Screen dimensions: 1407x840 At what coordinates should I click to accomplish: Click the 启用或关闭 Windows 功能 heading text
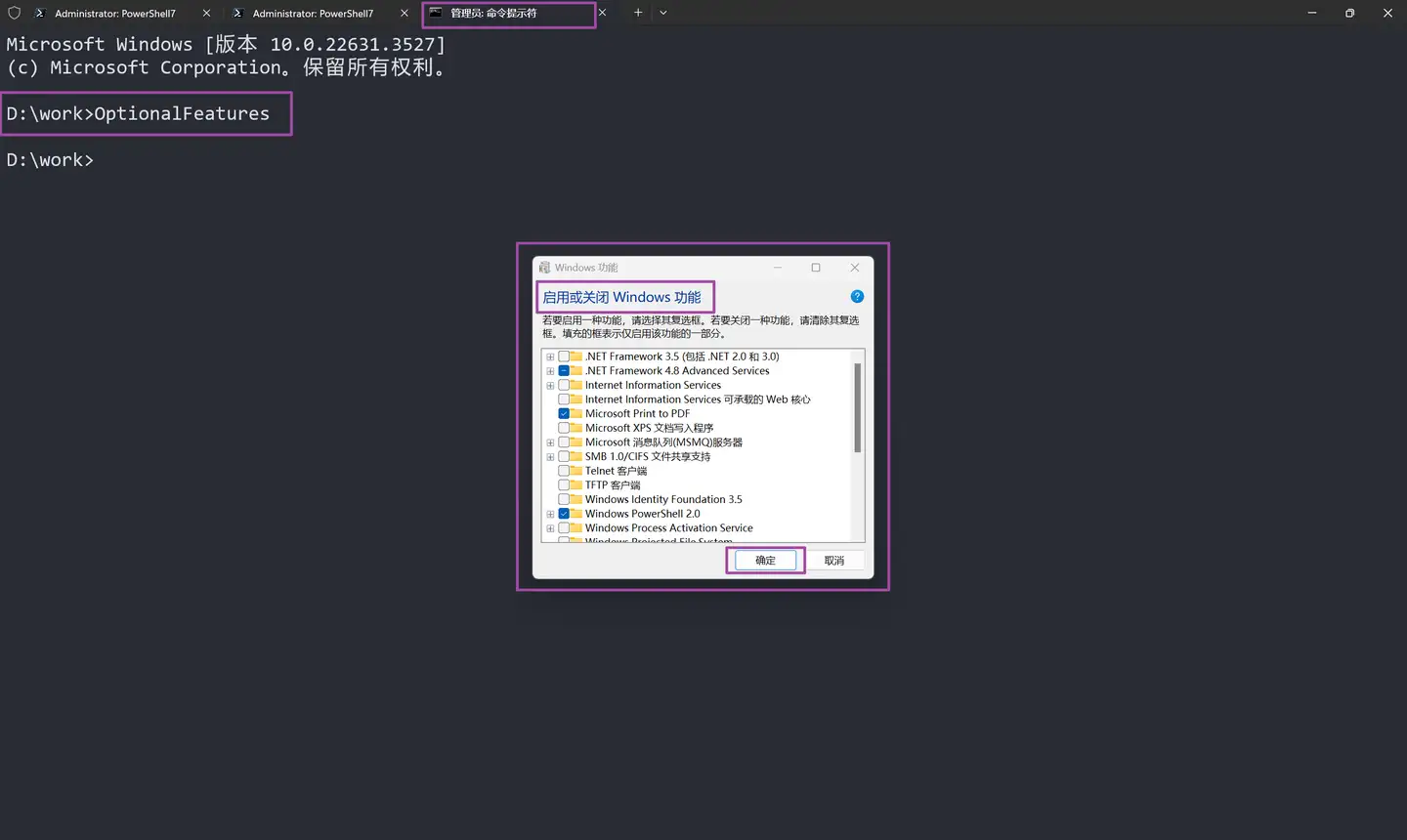(622, 297)
